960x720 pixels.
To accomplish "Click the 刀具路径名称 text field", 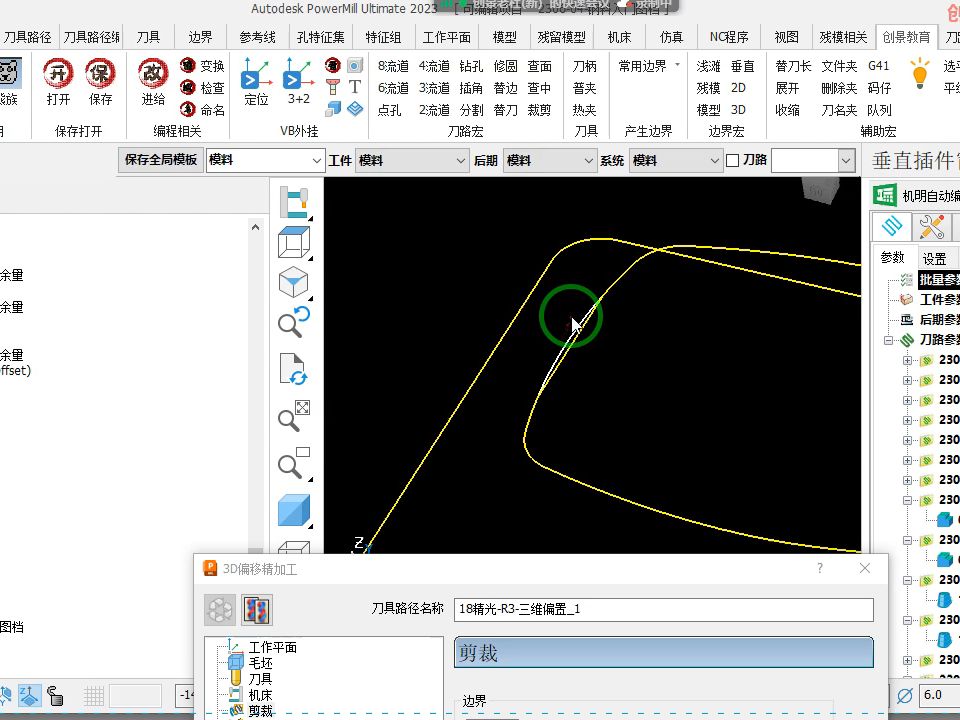I will click(x=664, y=609).
